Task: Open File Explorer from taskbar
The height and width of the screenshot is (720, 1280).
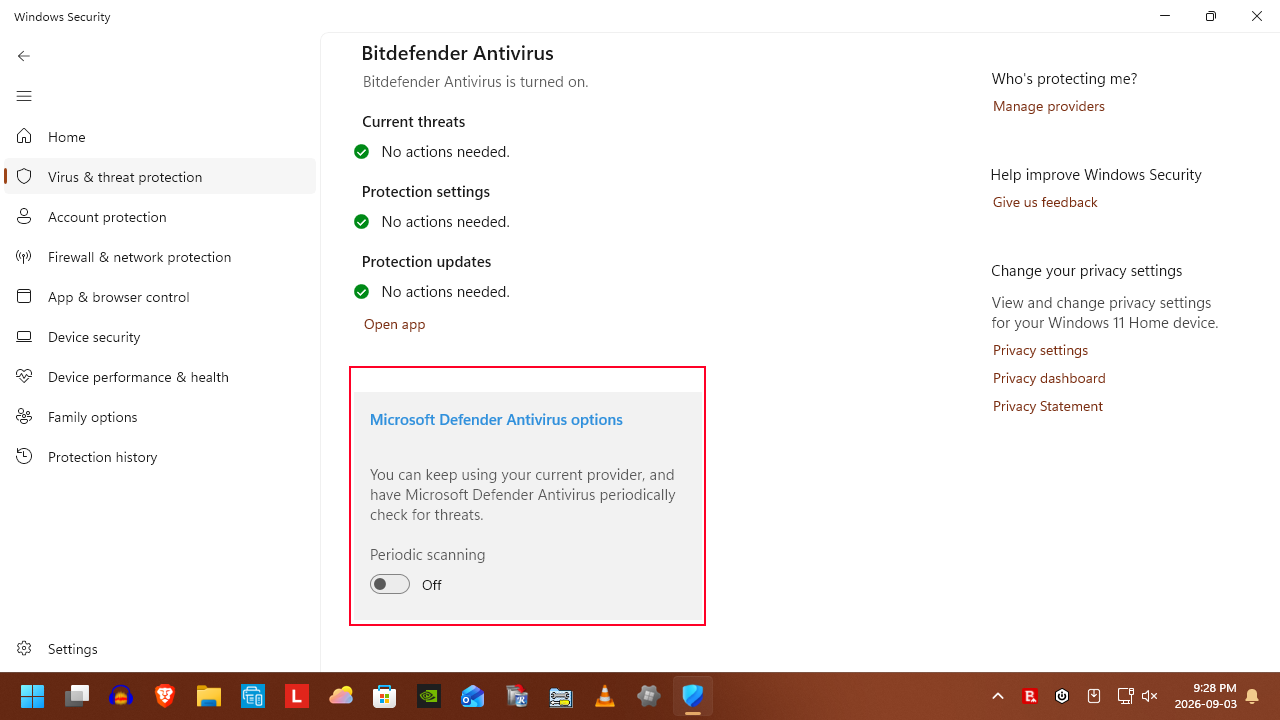Action: tap(209, 696)
